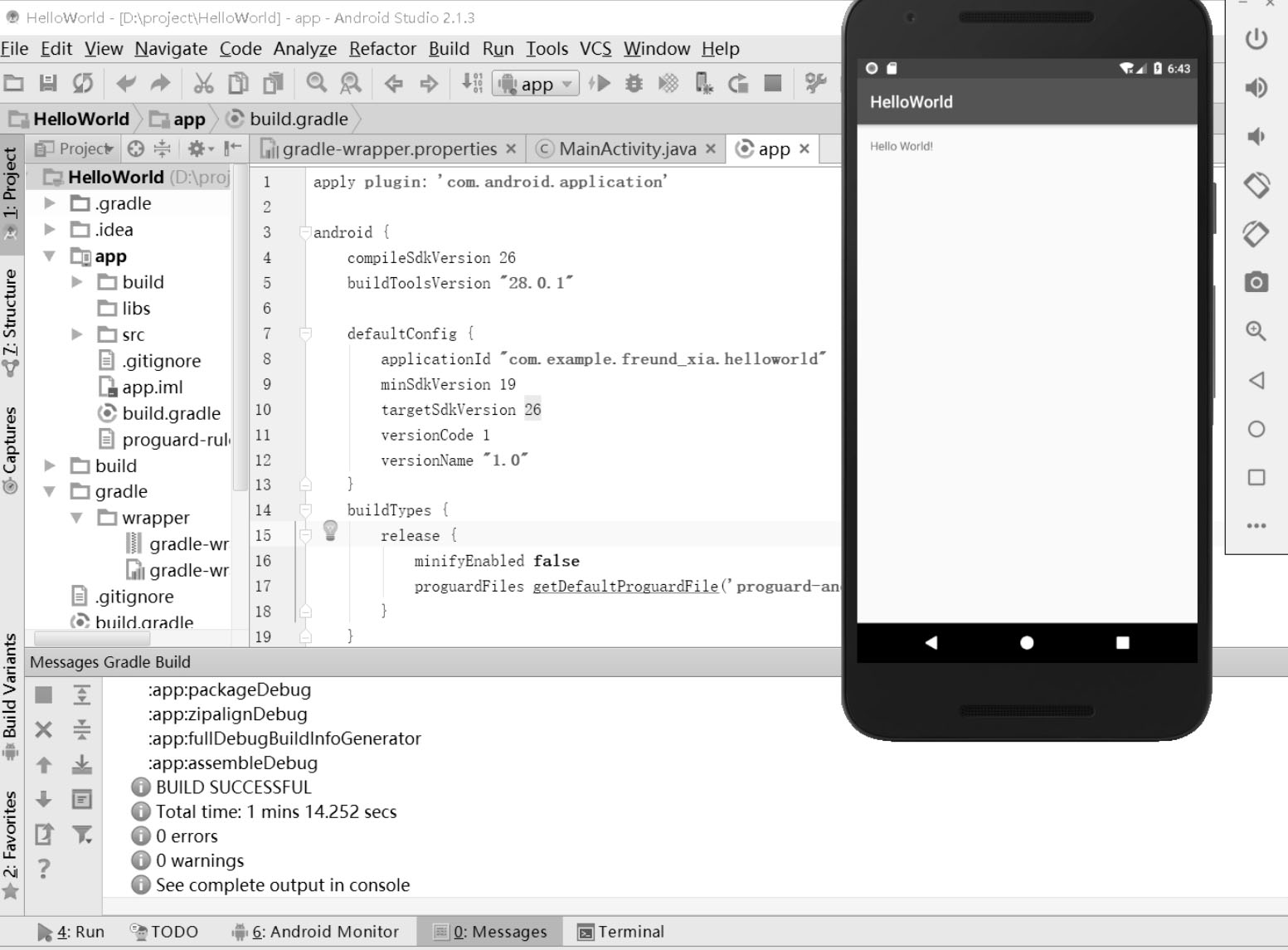Click the build.gradle breadcrumb

click(x=287, y=119)
